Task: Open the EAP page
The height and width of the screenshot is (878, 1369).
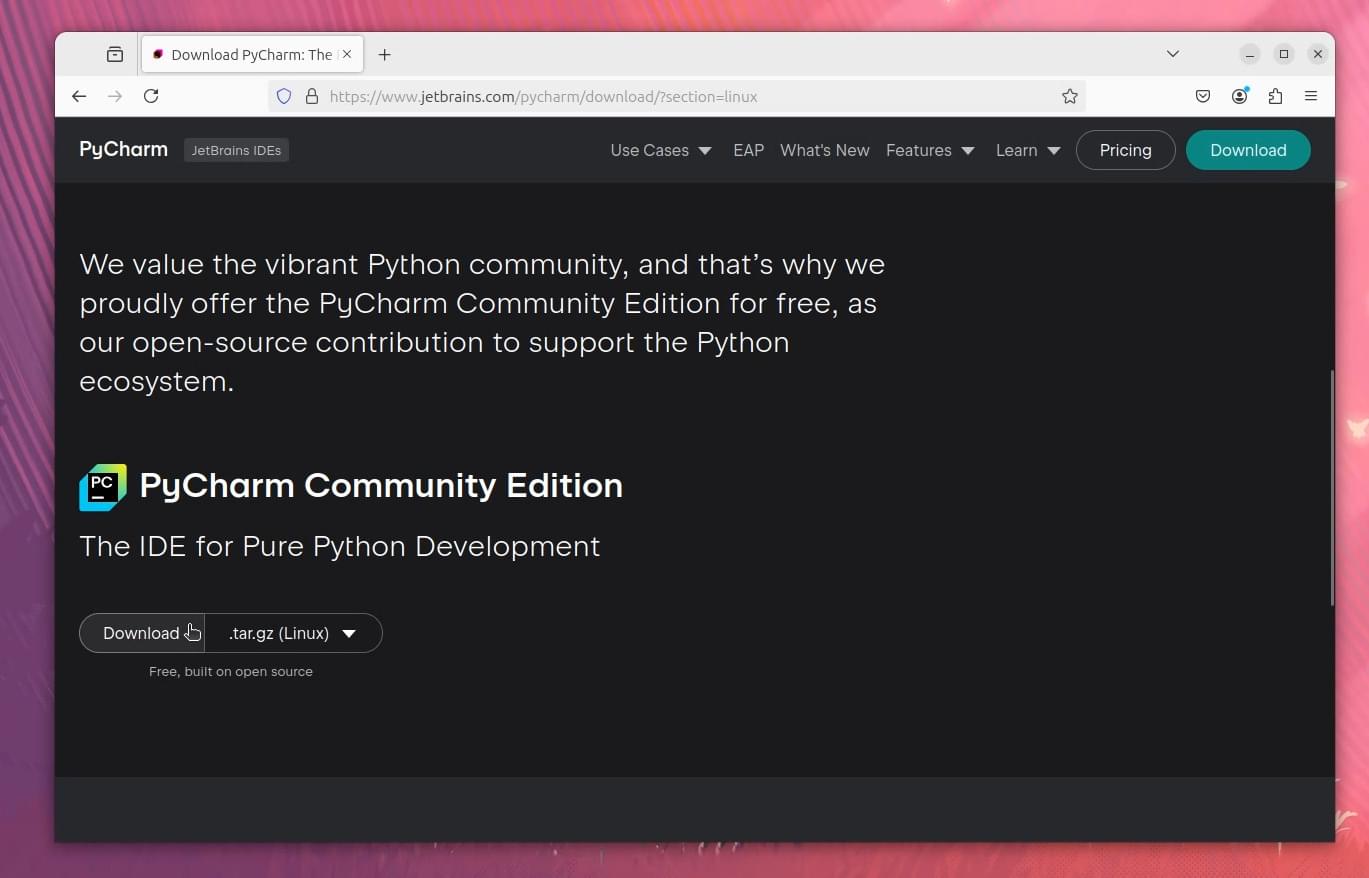Action: [748, 150]
